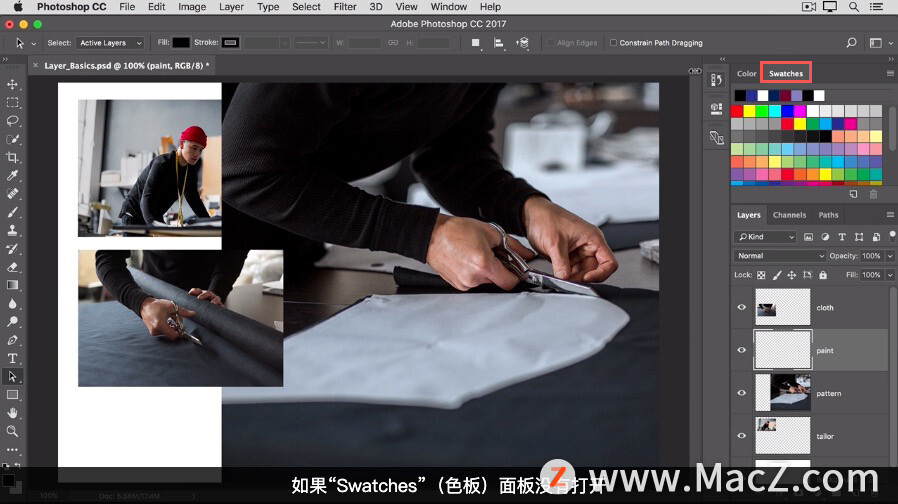Open the Window menu
The height and width of the screenshot is (504, 898).
tap(448, 7)
